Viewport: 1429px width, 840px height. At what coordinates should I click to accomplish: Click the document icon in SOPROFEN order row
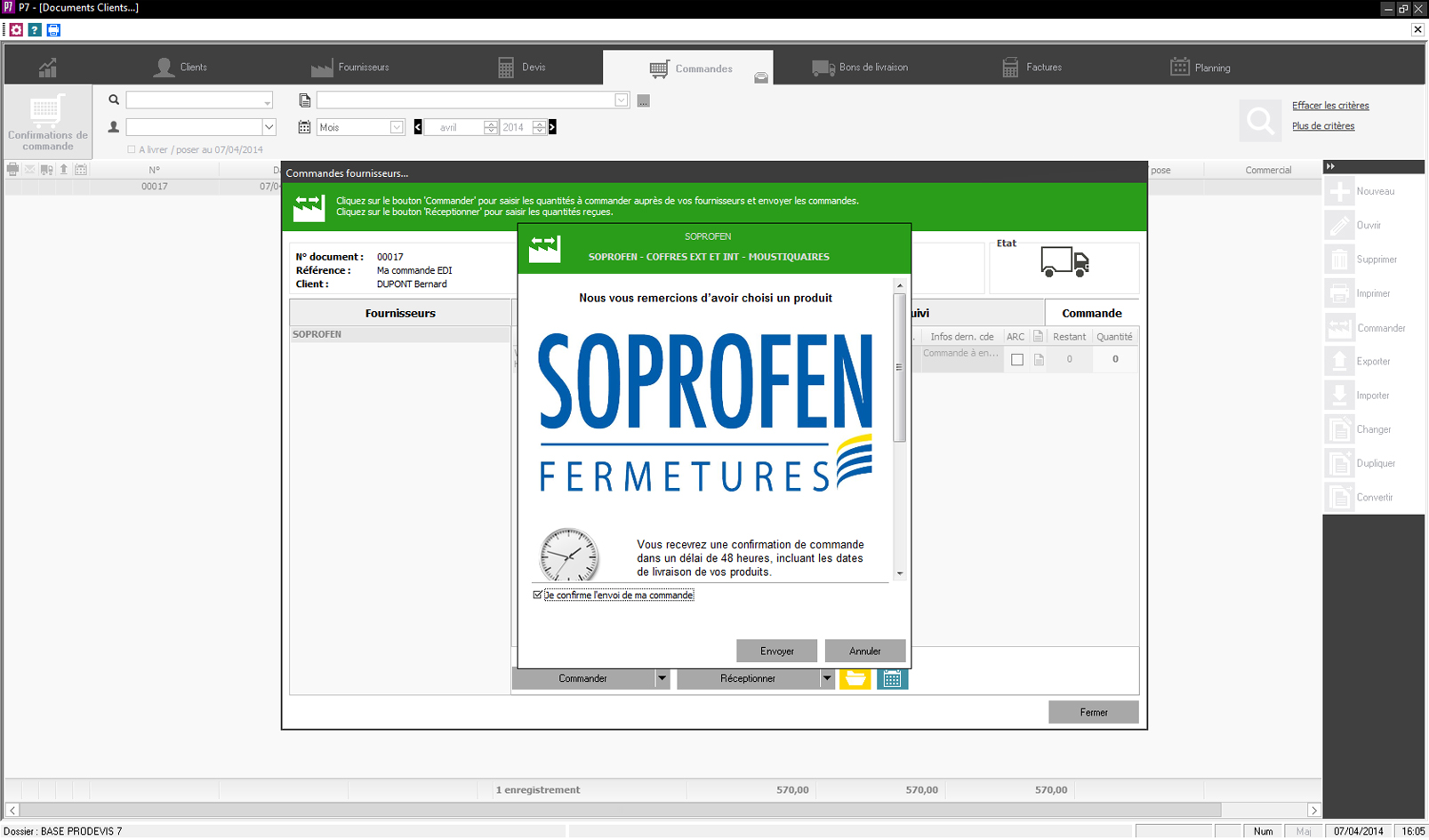(x=1039, y=360)
